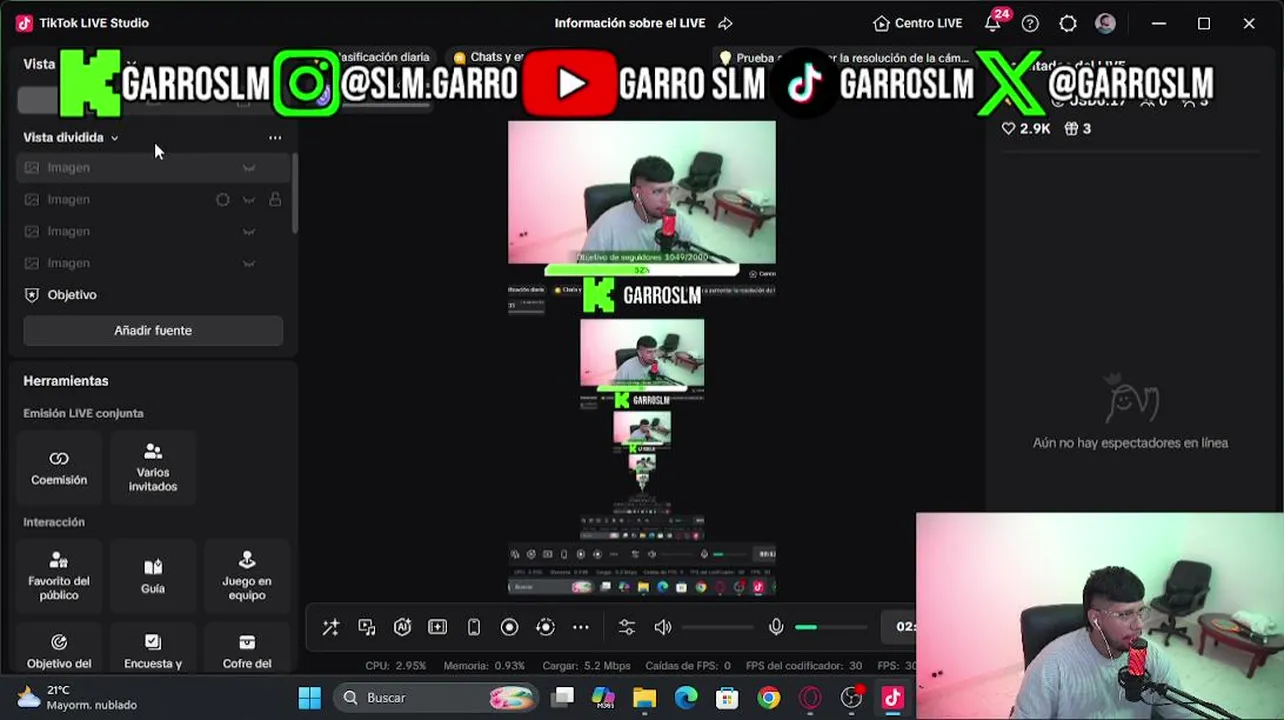The image size is (1284, 720).
Task: Open OBS Studio from the taskbar
Action: tap(851, 698)
